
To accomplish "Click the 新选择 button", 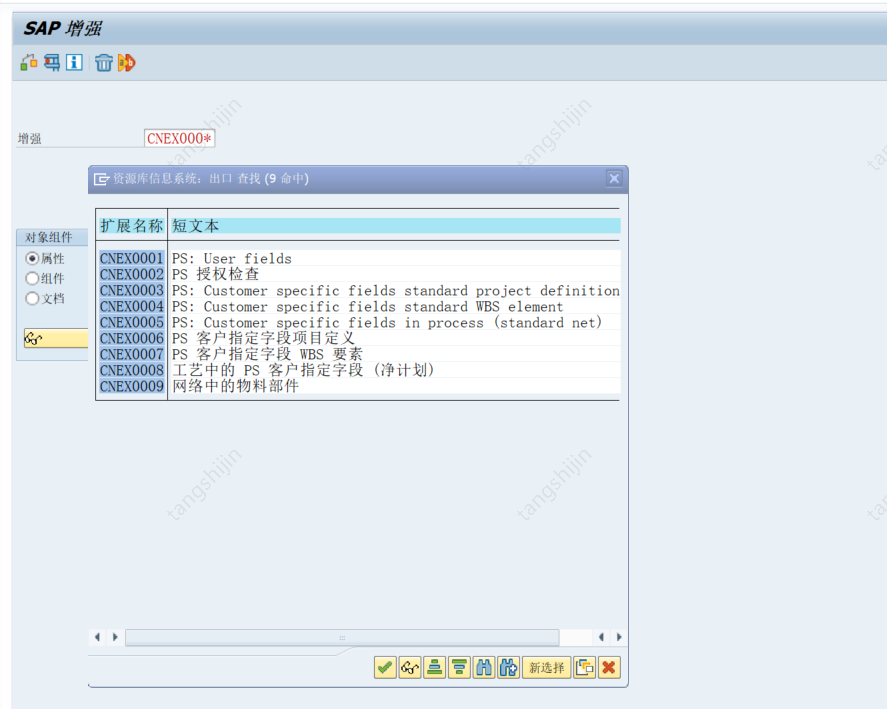I will (546, 667).
